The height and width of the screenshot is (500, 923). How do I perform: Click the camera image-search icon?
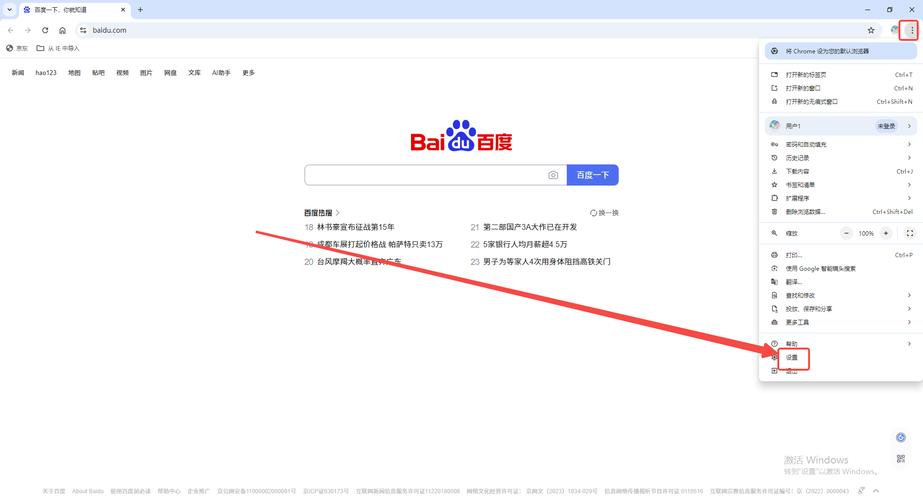point(553,175)
